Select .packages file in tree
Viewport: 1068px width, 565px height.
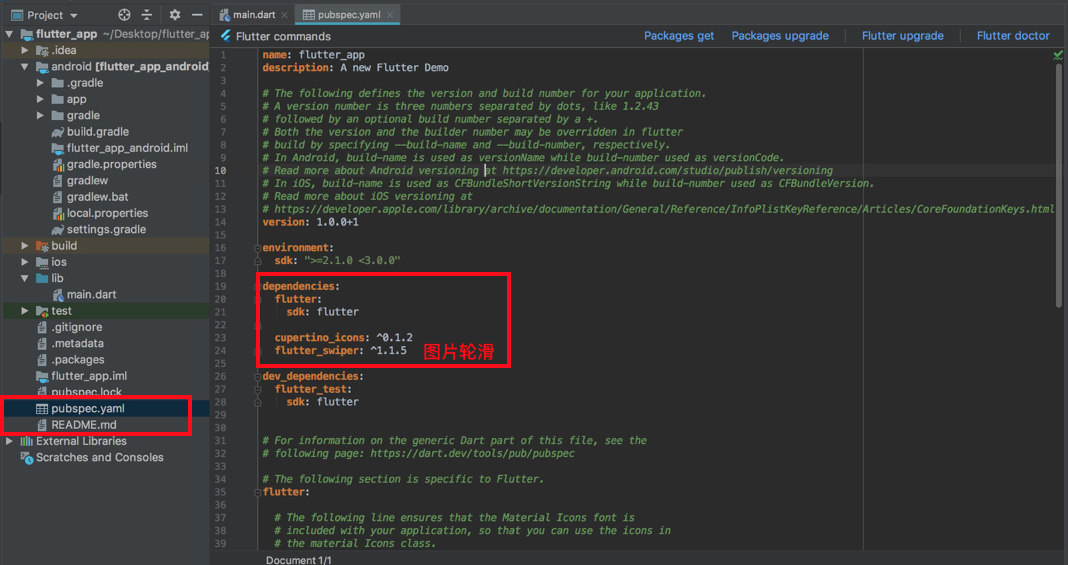click(x=78, y=360)
